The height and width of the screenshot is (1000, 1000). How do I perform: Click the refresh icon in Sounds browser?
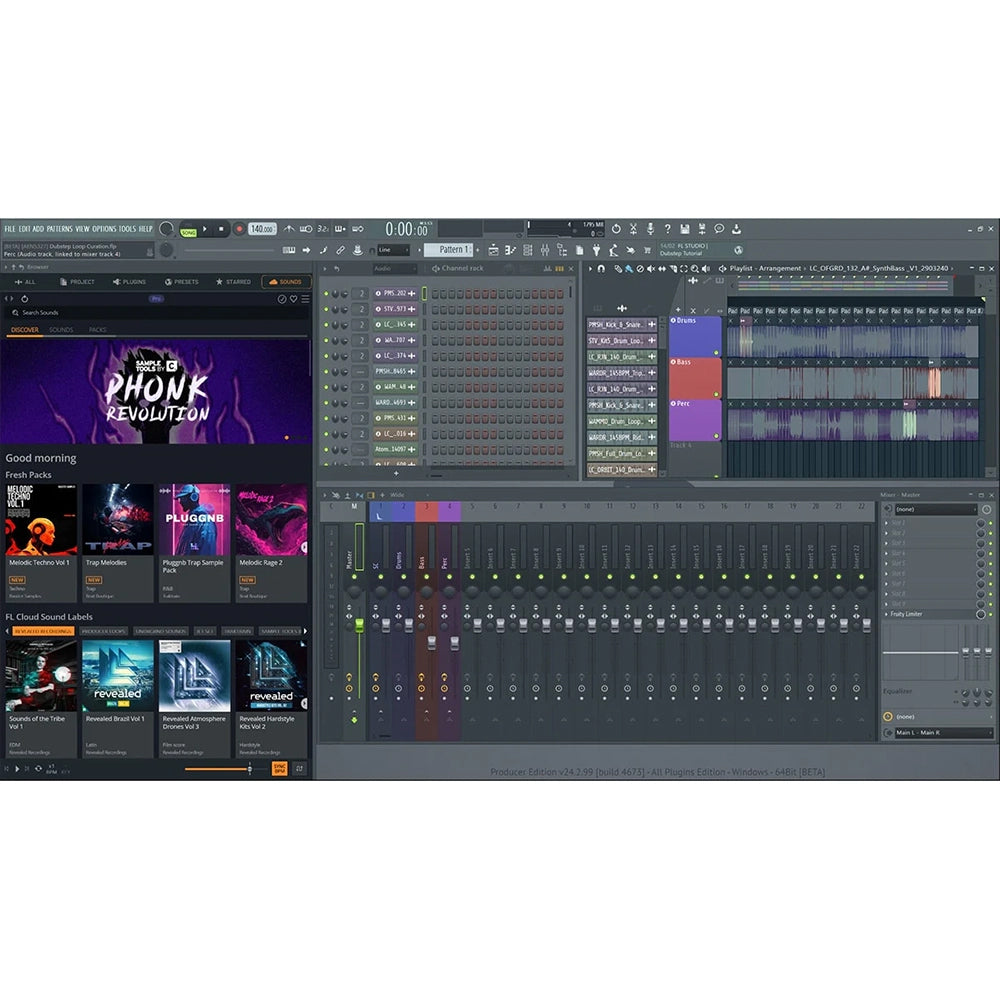(24, 298)
